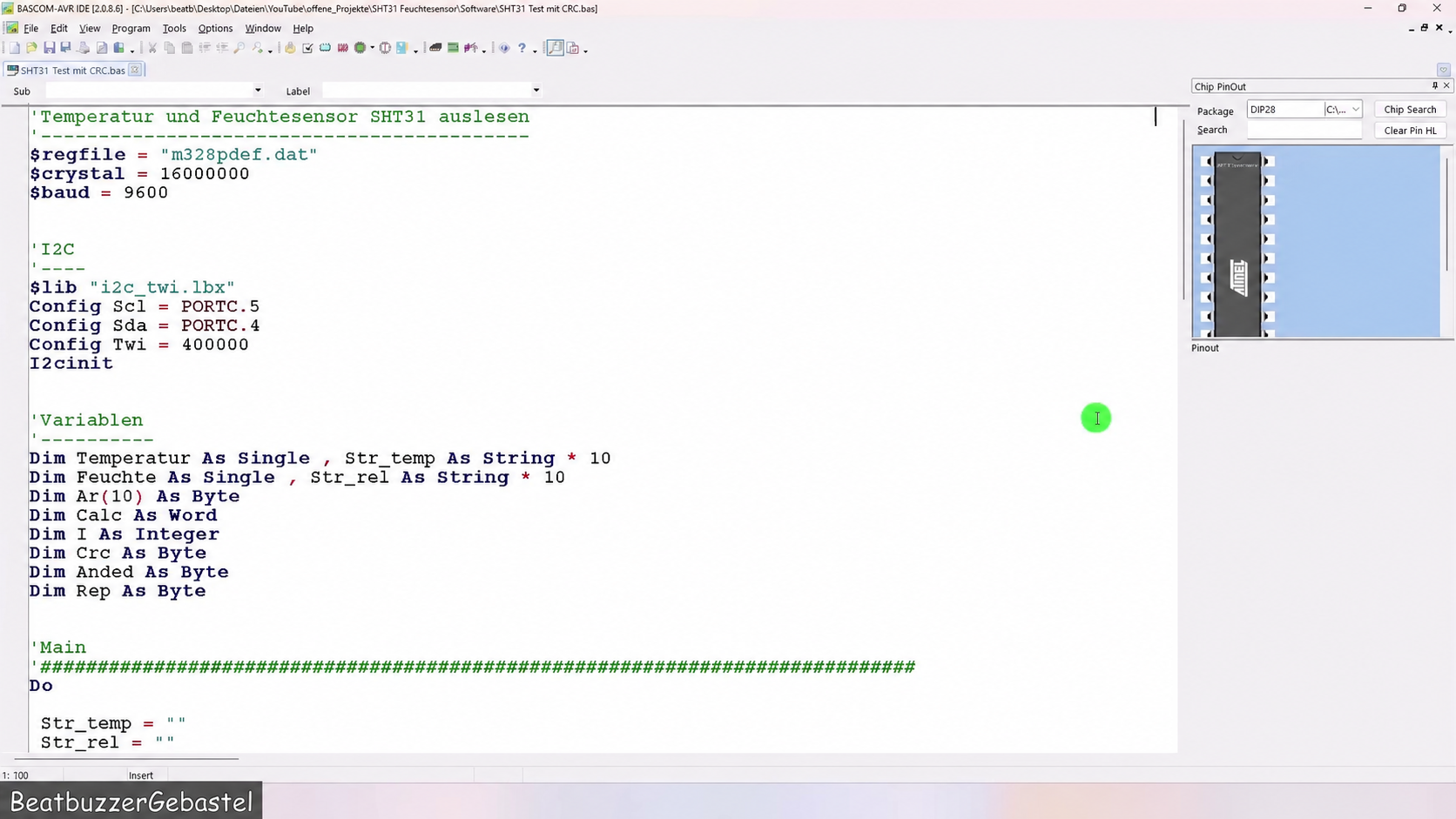
Task: Expand the Label dropdown list
Action: coord(536,91)
